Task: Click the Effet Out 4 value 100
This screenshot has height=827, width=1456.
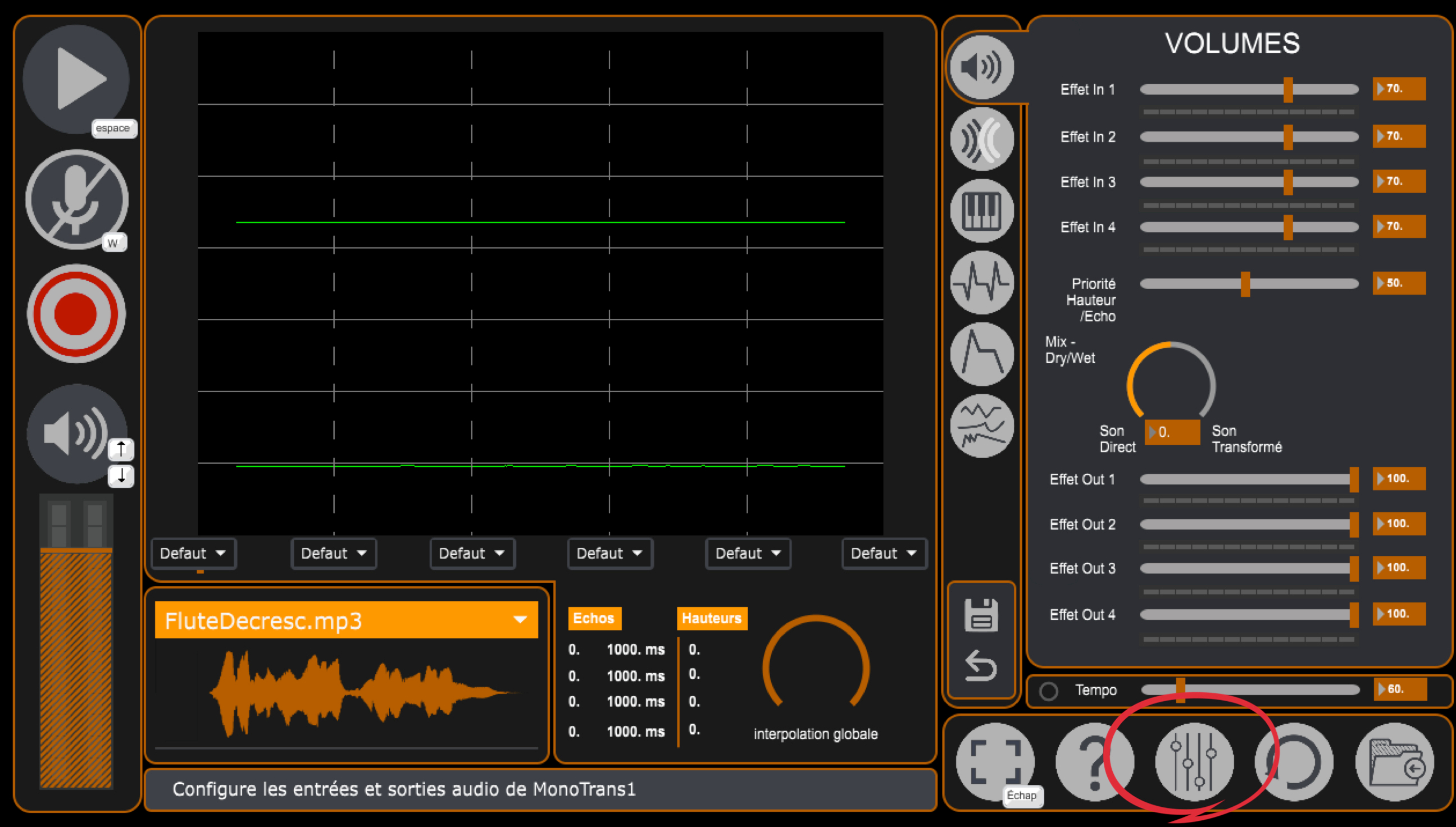Action: [1399, 614]
